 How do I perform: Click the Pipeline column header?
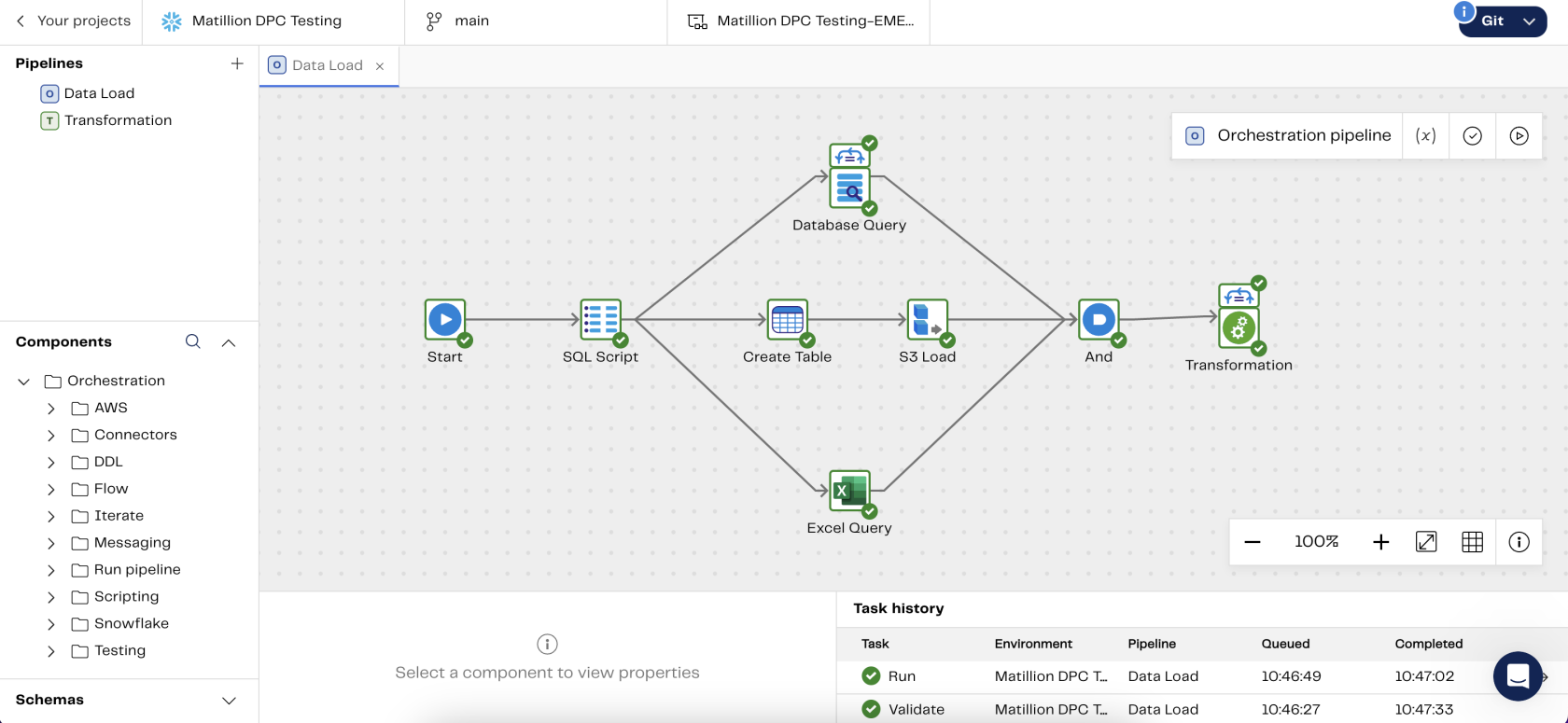1152,645
